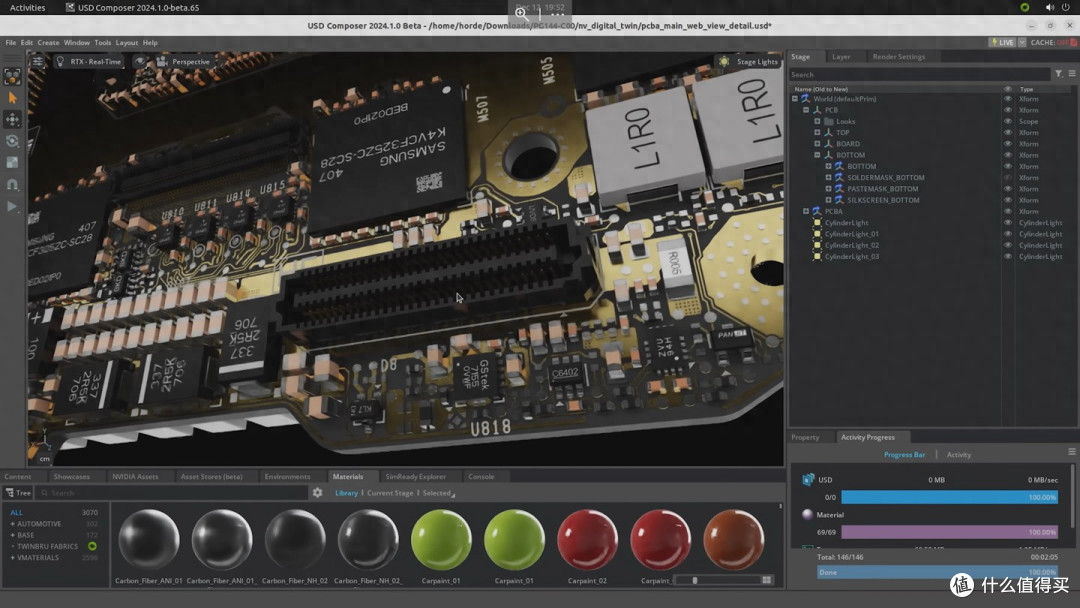The image size is (1080, 608).
Task: Show Selected materials filter
Action: (x=437, y=493)
